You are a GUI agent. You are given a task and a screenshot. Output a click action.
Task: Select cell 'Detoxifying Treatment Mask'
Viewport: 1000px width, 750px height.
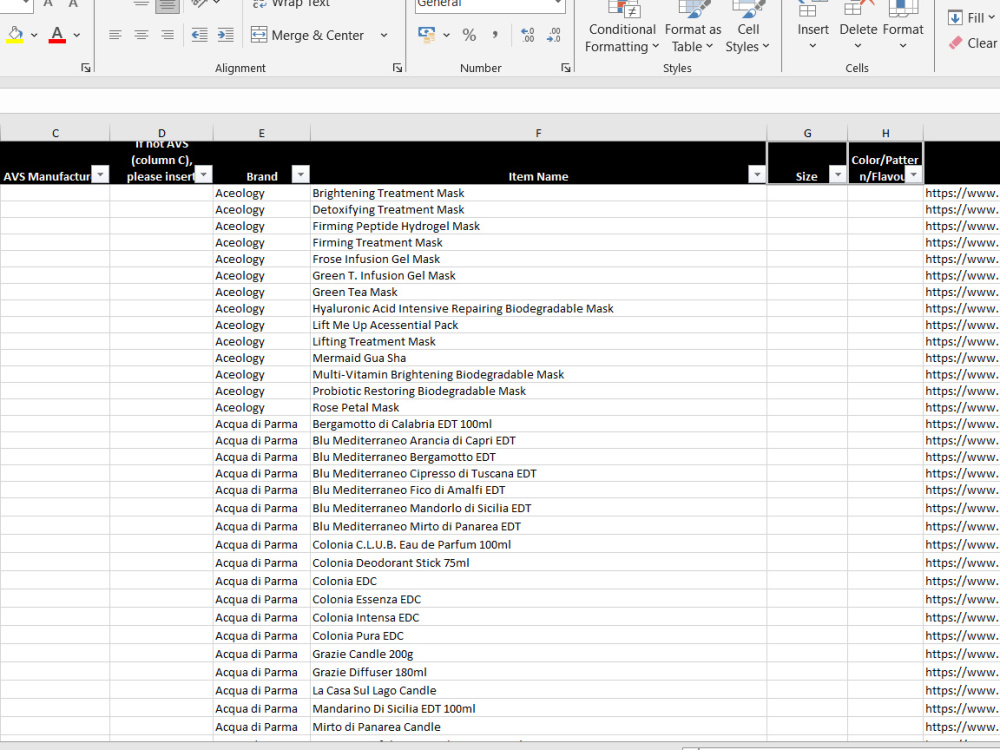538,210
